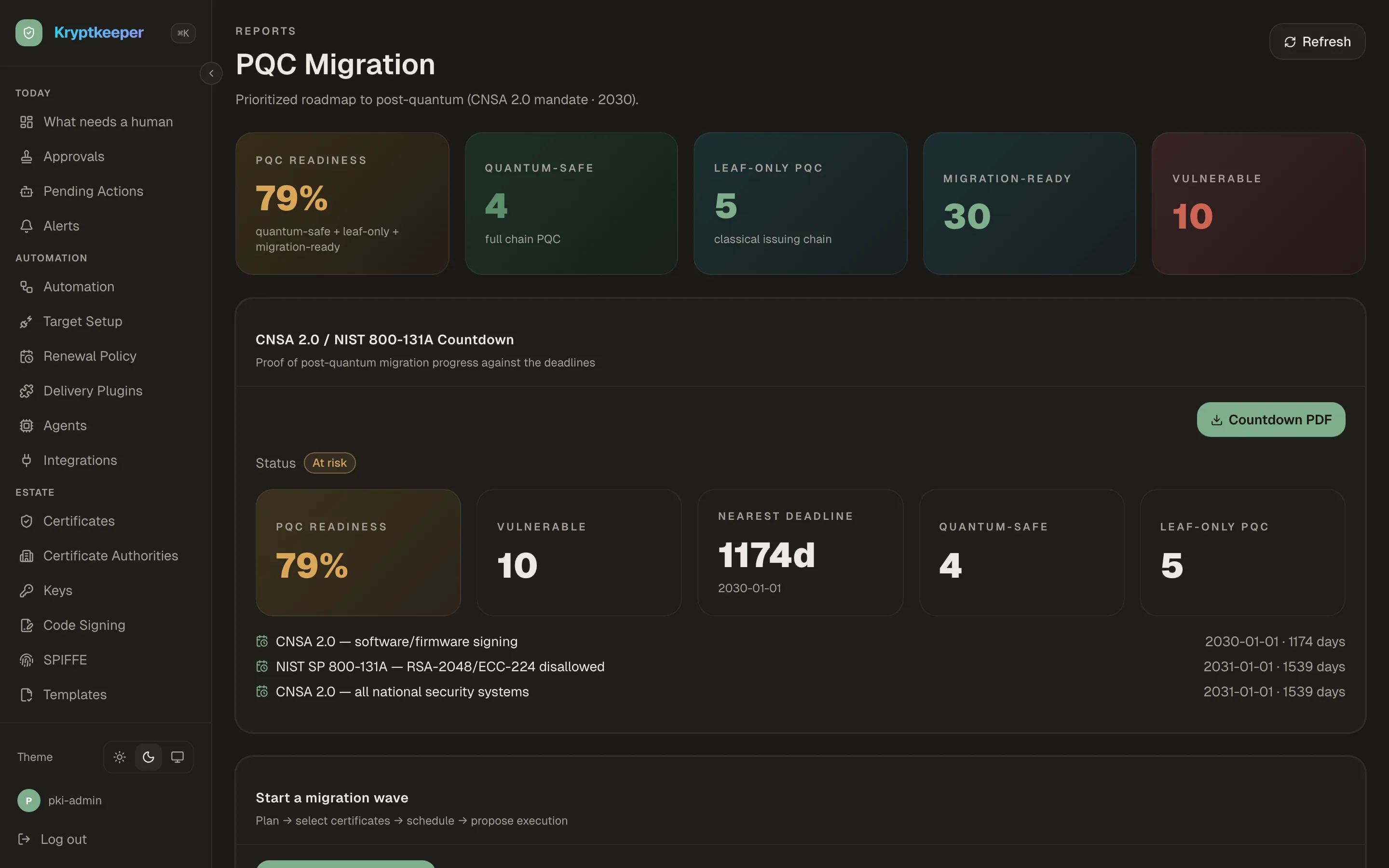Viewport: 1389px width, 868px height.
Task: Click the Agents chip icon
Action: [27, 426]
